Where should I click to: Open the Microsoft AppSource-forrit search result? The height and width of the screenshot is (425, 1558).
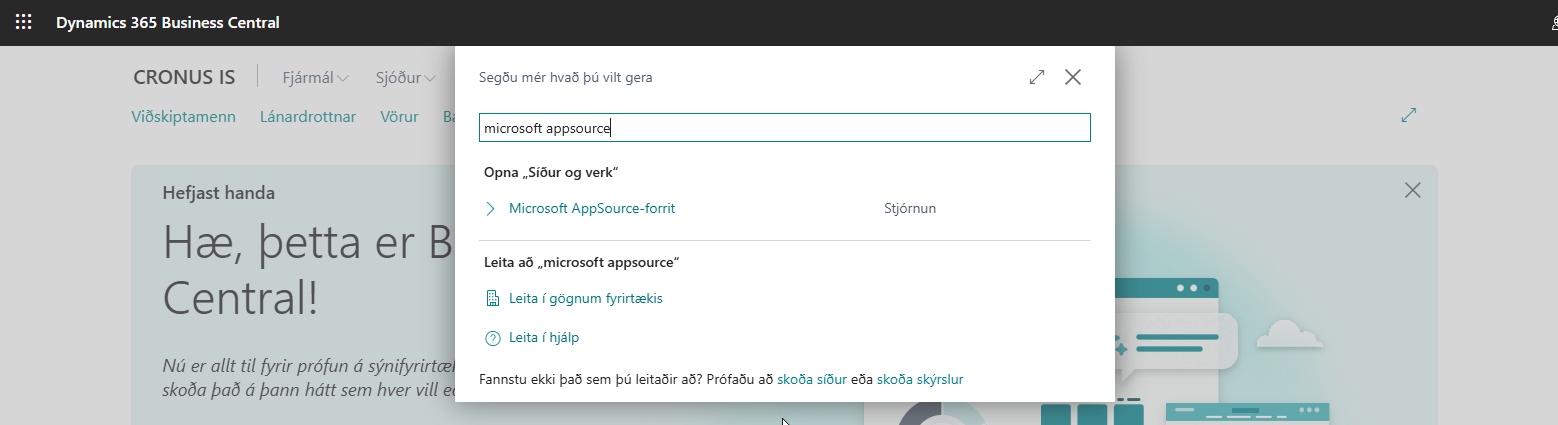[591, 209]
